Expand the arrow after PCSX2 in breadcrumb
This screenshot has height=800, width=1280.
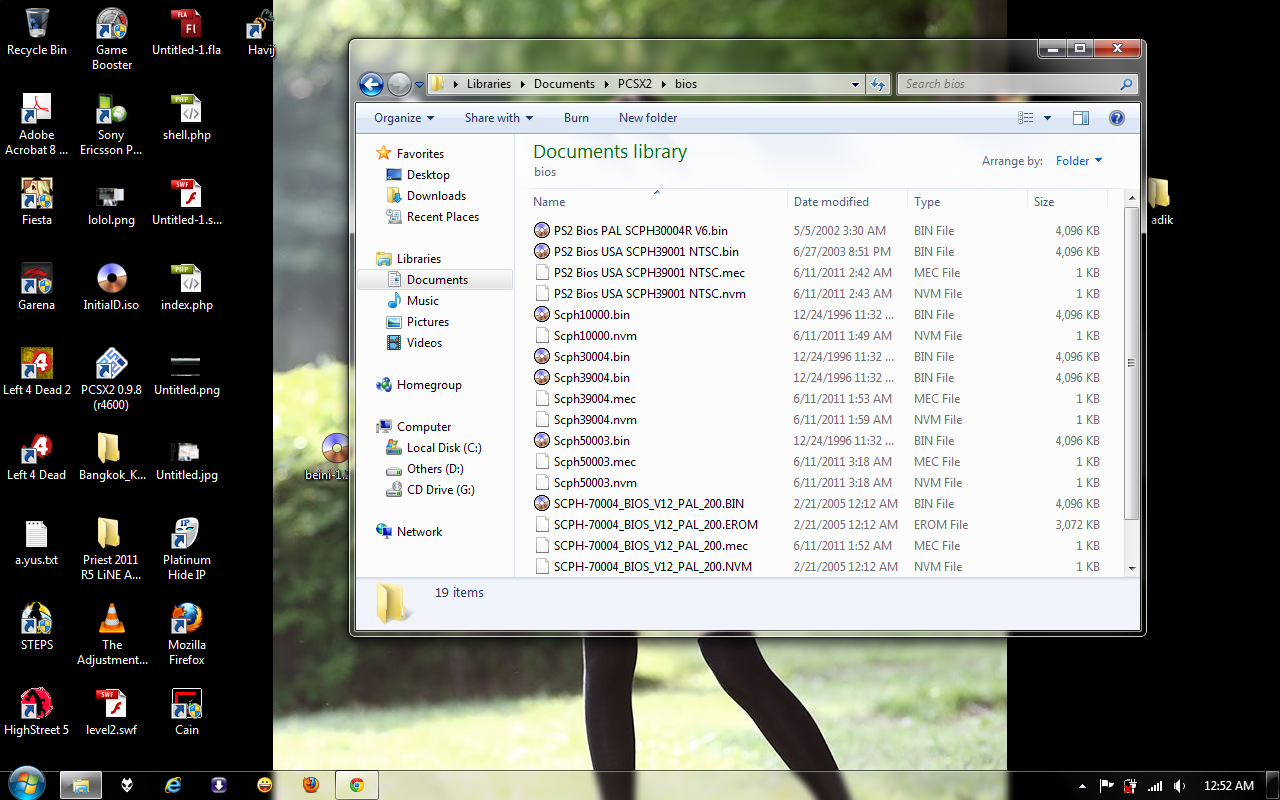pos(663,84)
